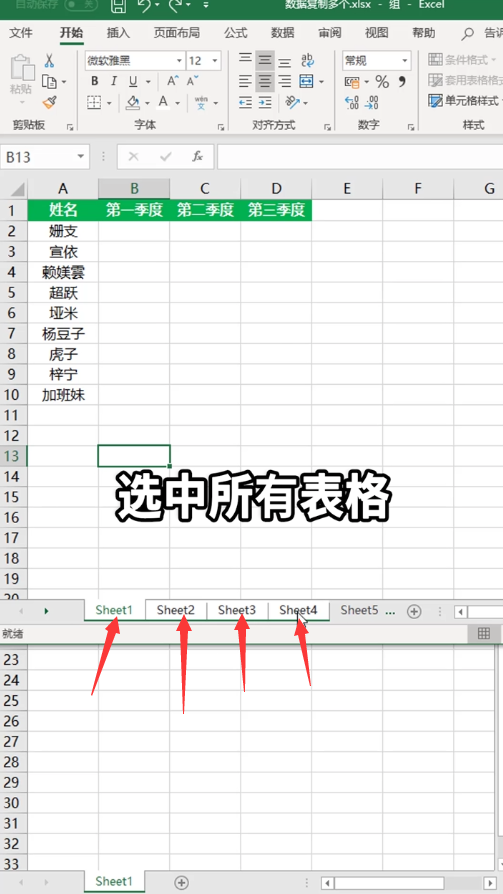The height and width of the screenshot is (894, 503).
Task: Increase font size with the larger A
Action: (x=173, y=81)
